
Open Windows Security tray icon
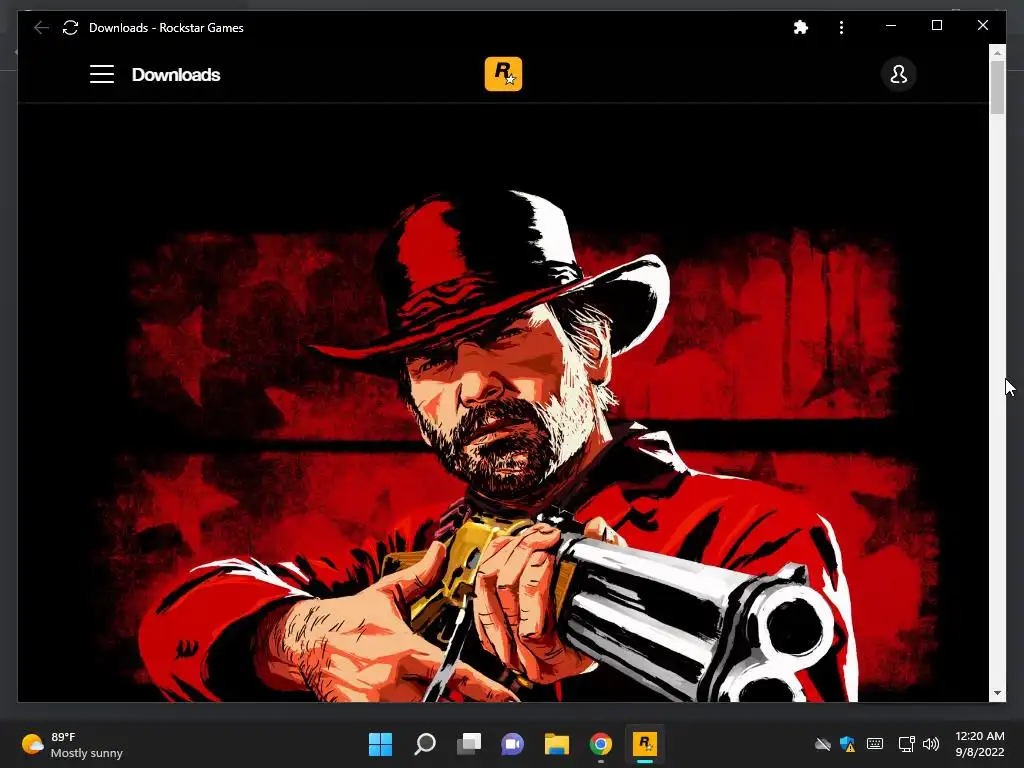pyautogui.click(x=848, y=744)
